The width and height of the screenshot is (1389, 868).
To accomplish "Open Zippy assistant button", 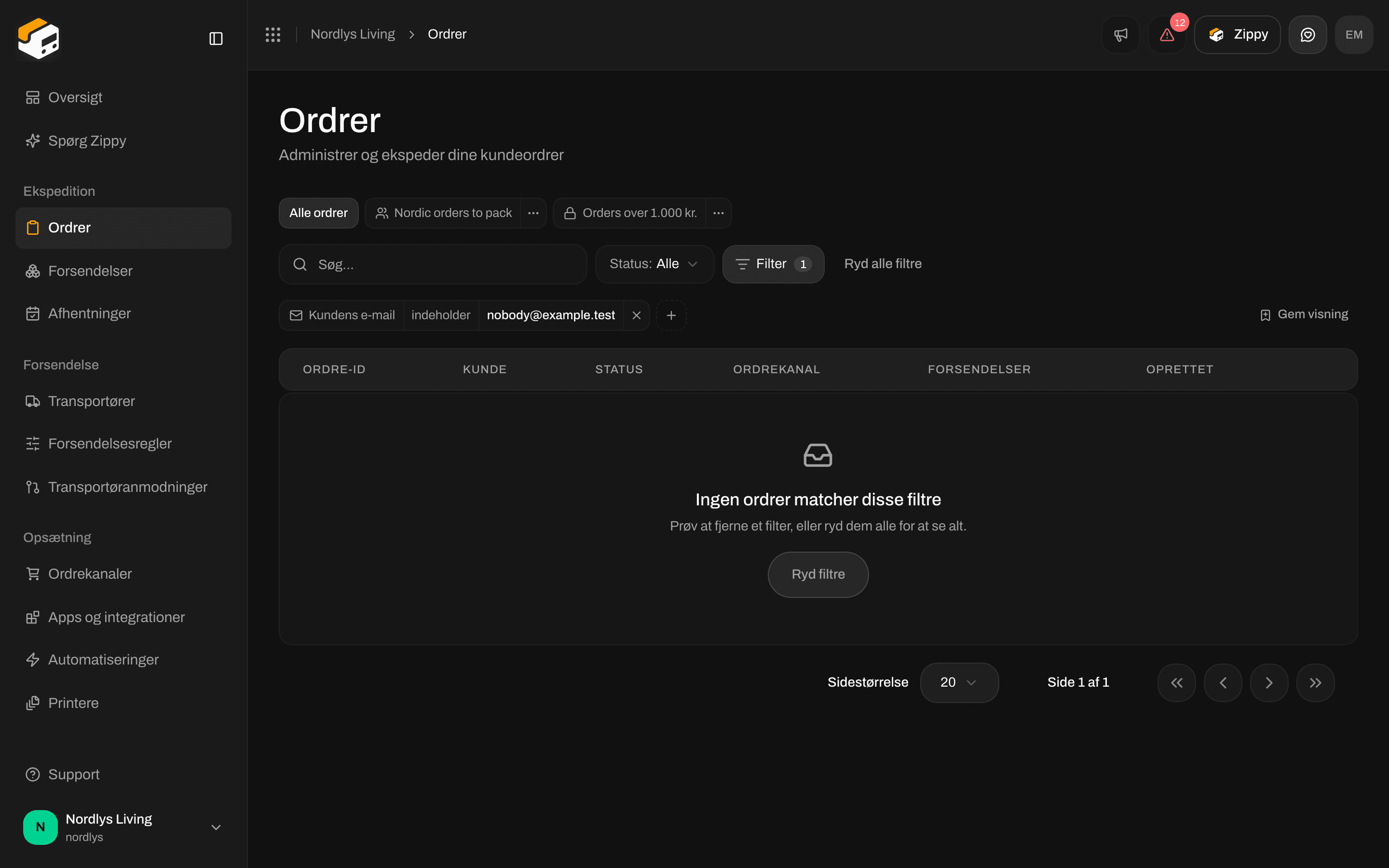I will pyautogui.click(x=1238, y=34).
